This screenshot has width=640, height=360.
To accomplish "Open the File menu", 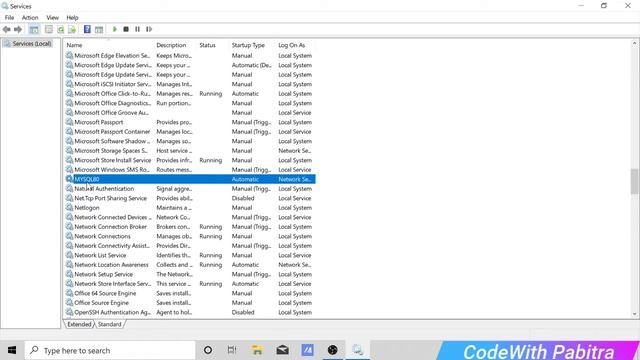I will click(x=9, y=18).
